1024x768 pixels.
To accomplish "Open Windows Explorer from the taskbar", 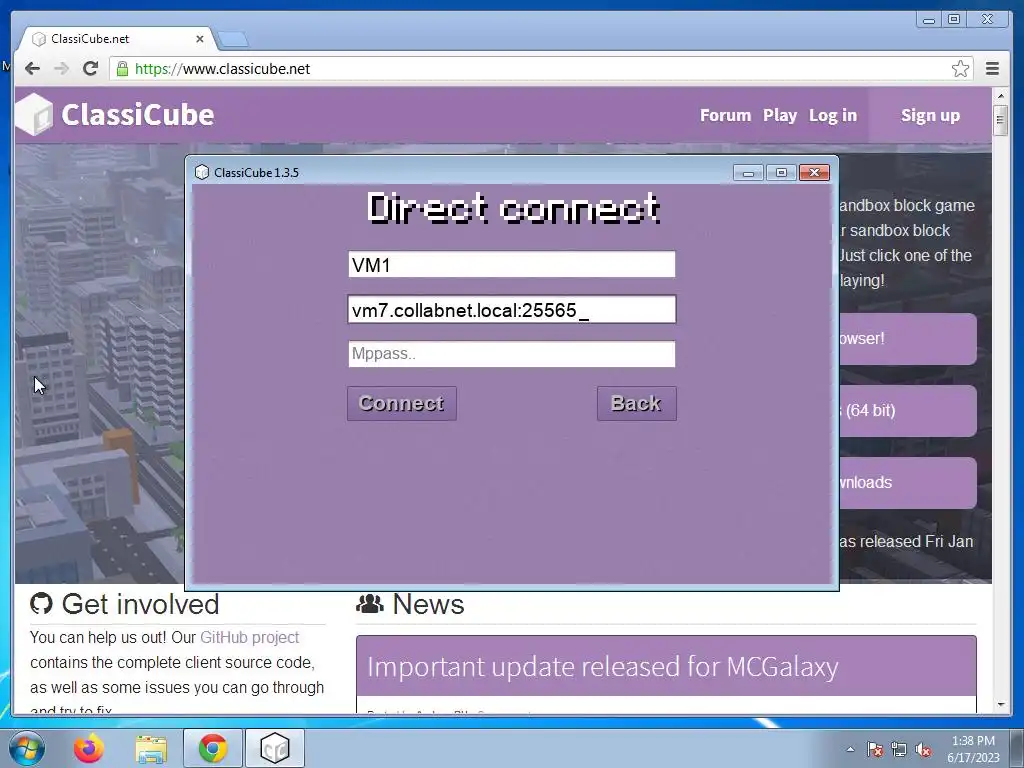I will (151, 748).
